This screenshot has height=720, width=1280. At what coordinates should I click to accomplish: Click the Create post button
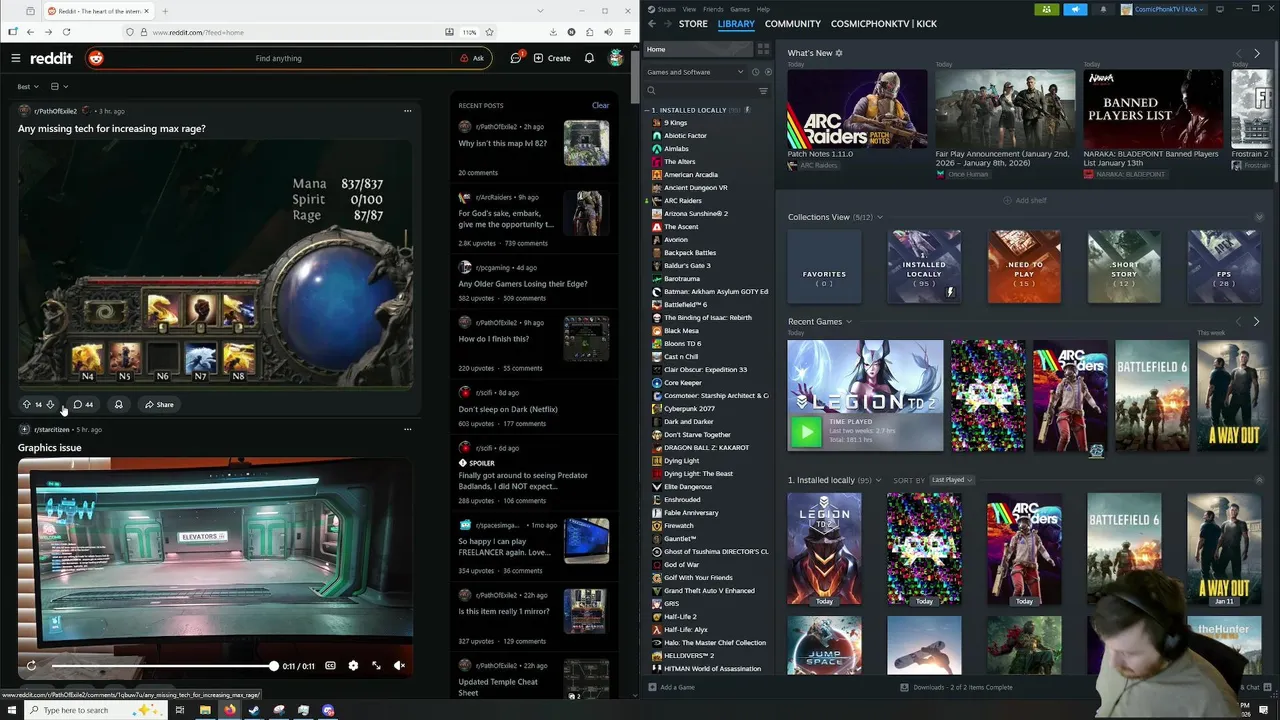552,58
